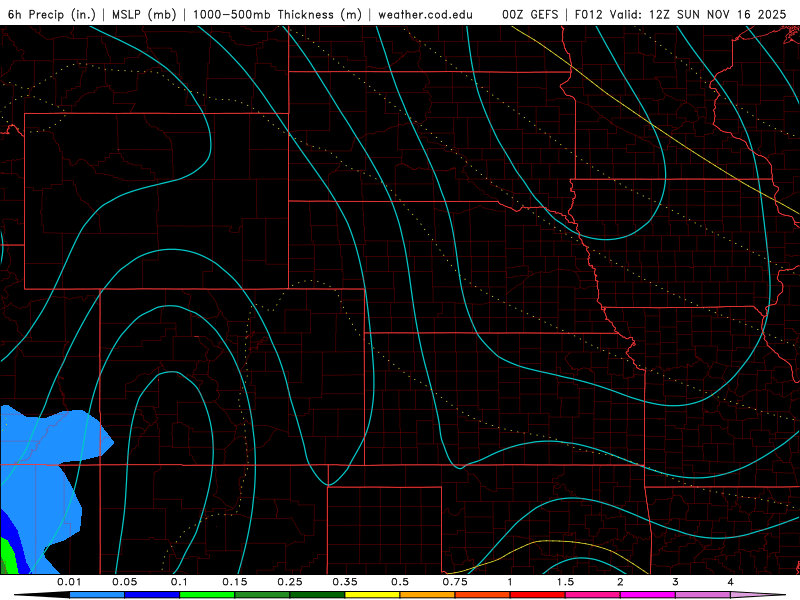Select the medium green 0.15 inch swatch
This screenshot has width=800, height=600.
tap(262, 595)
